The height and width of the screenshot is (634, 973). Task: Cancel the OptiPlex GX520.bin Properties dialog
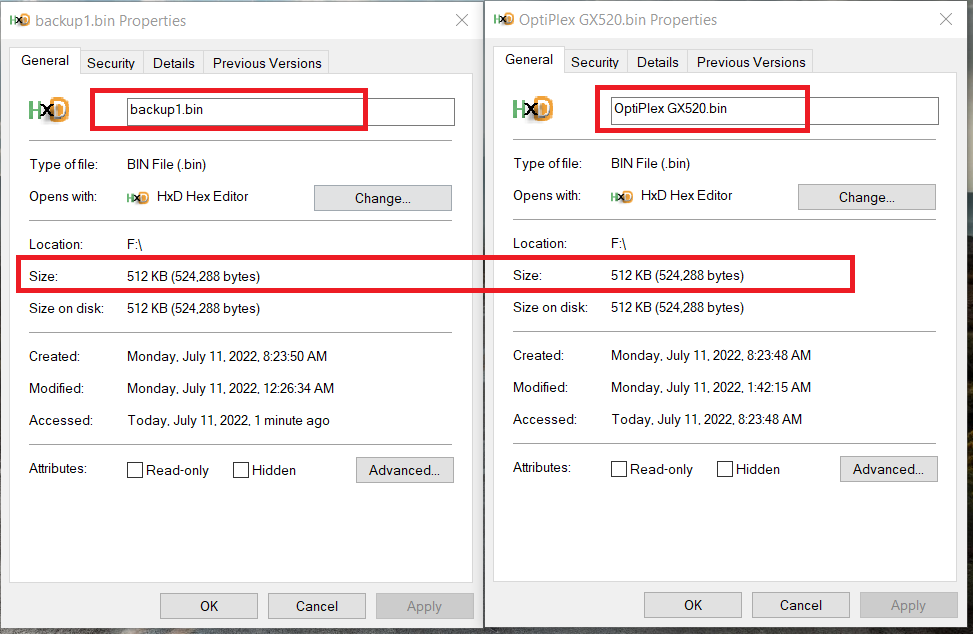tap(801, 605)
